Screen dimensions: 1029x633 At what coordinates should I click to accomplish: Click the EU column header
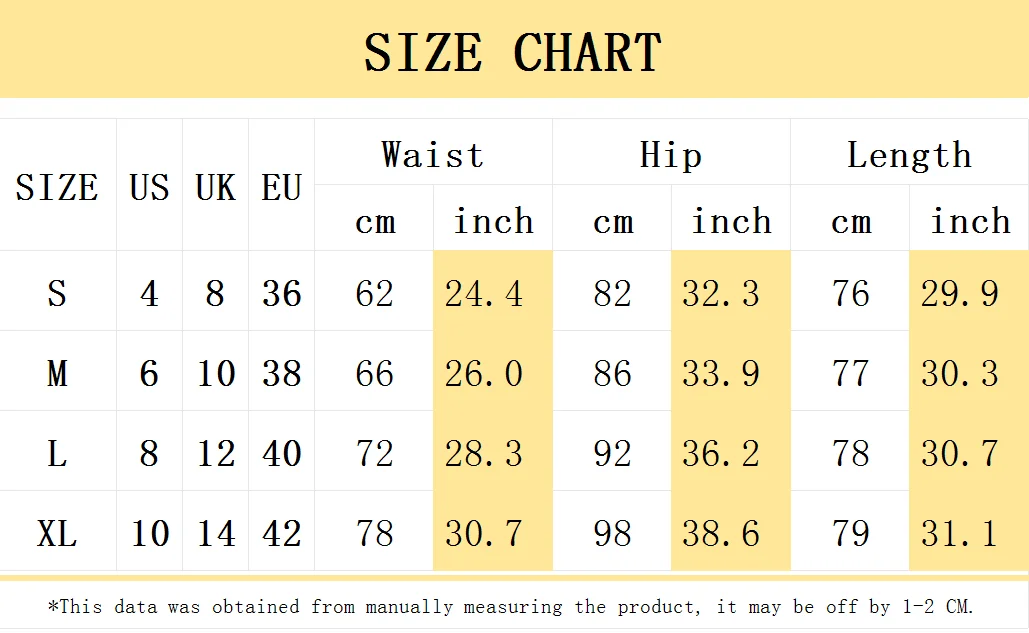281,187
